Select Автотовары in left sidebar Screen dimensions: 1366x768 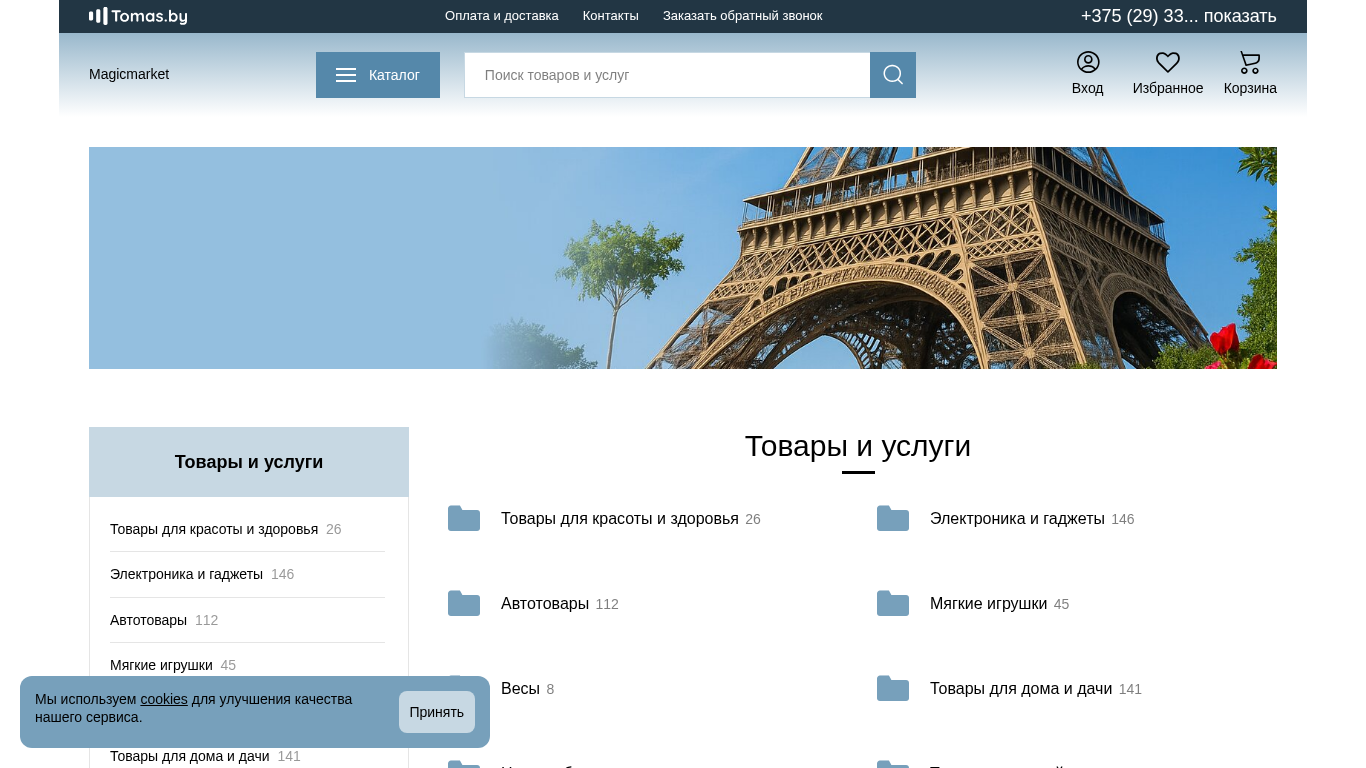click(x=148, y=620)
